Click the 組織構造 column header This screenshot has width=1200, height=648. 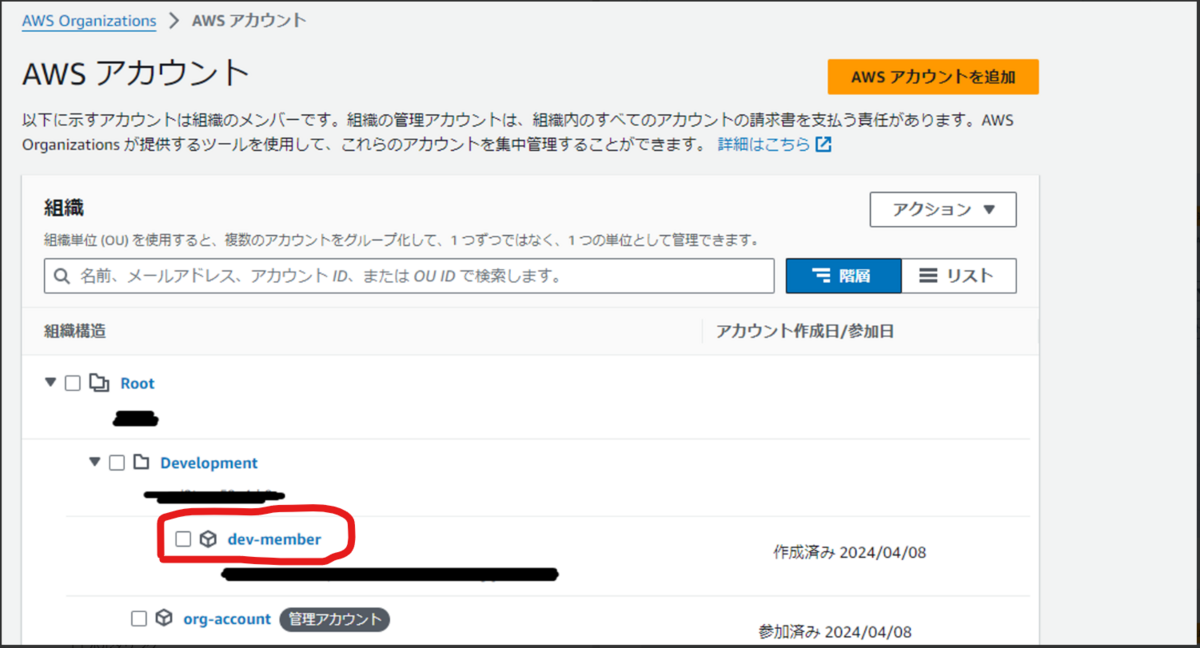[x=75, y=331]
